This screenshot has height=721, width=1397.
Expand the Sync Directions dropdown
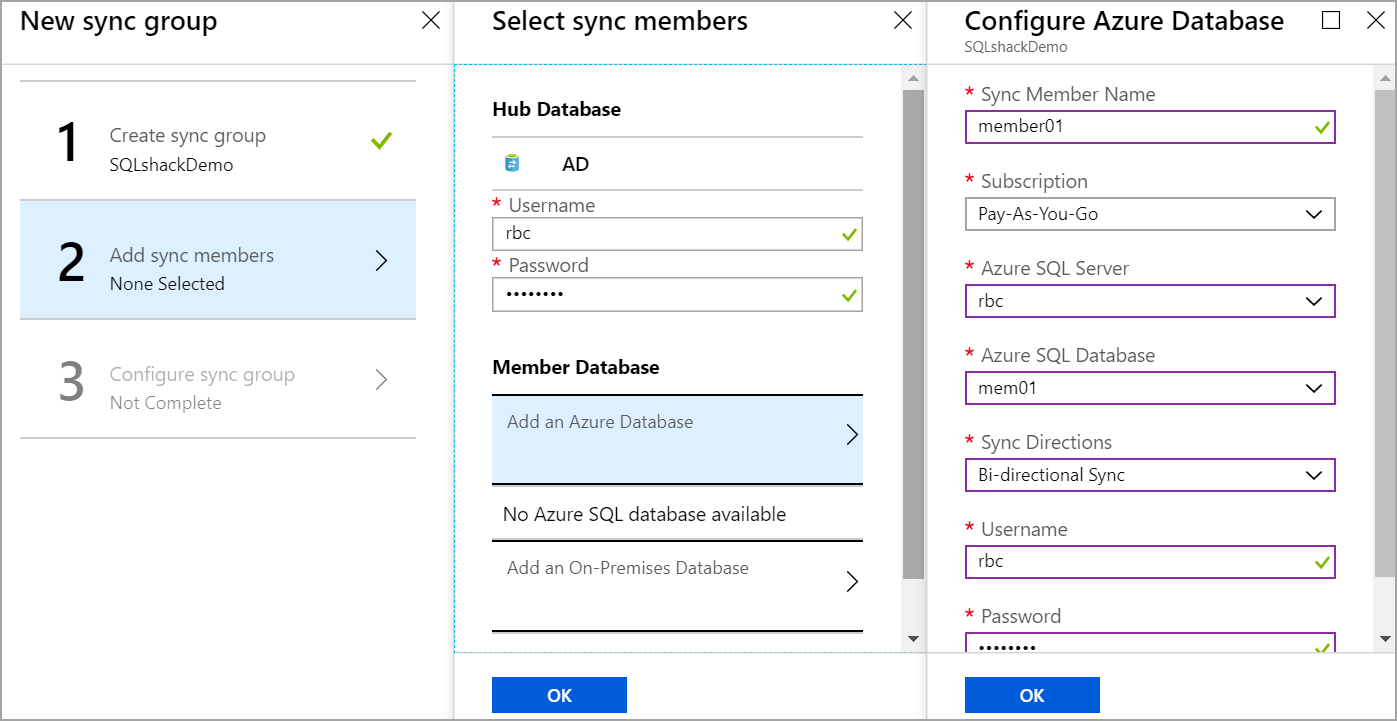pos(1149,475)
